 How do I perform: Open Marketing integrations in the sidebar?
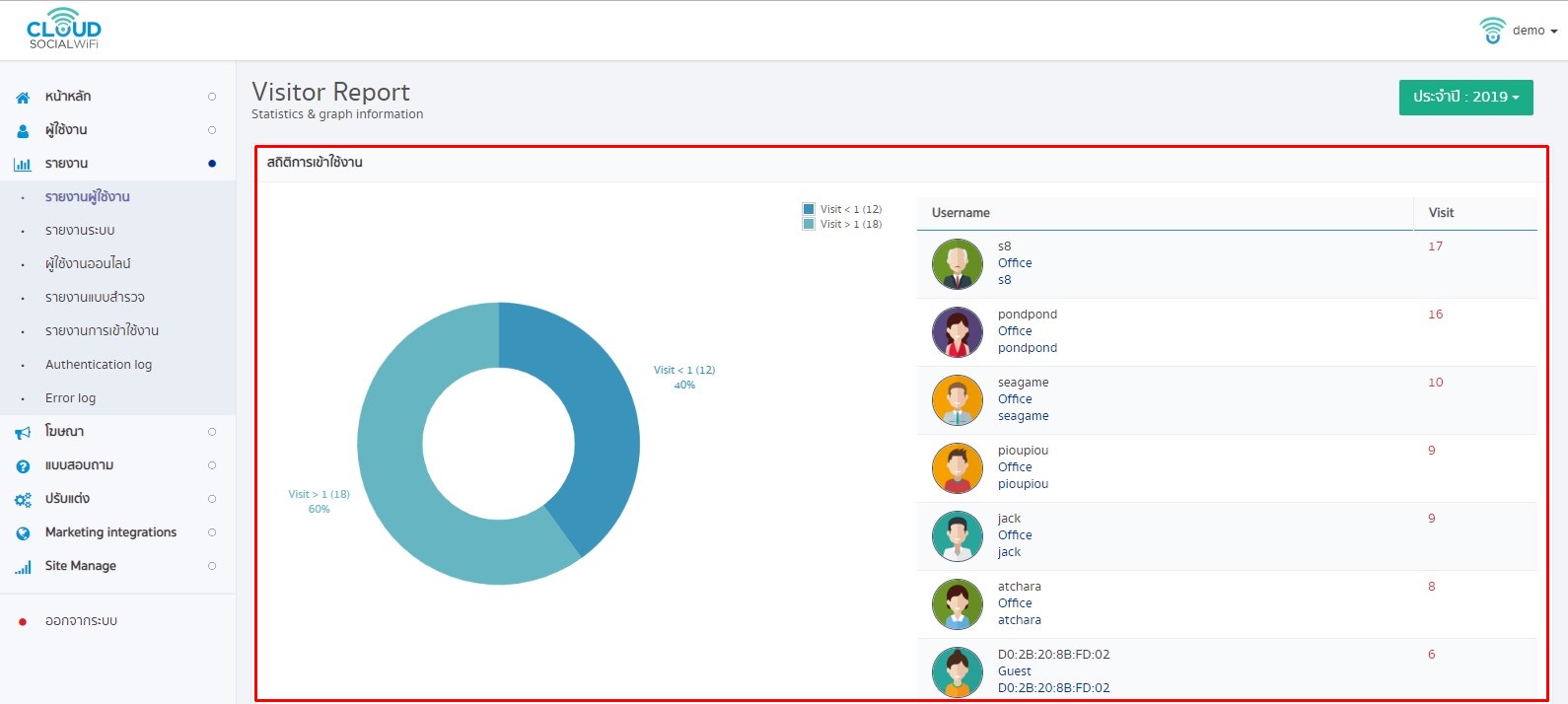110,532
